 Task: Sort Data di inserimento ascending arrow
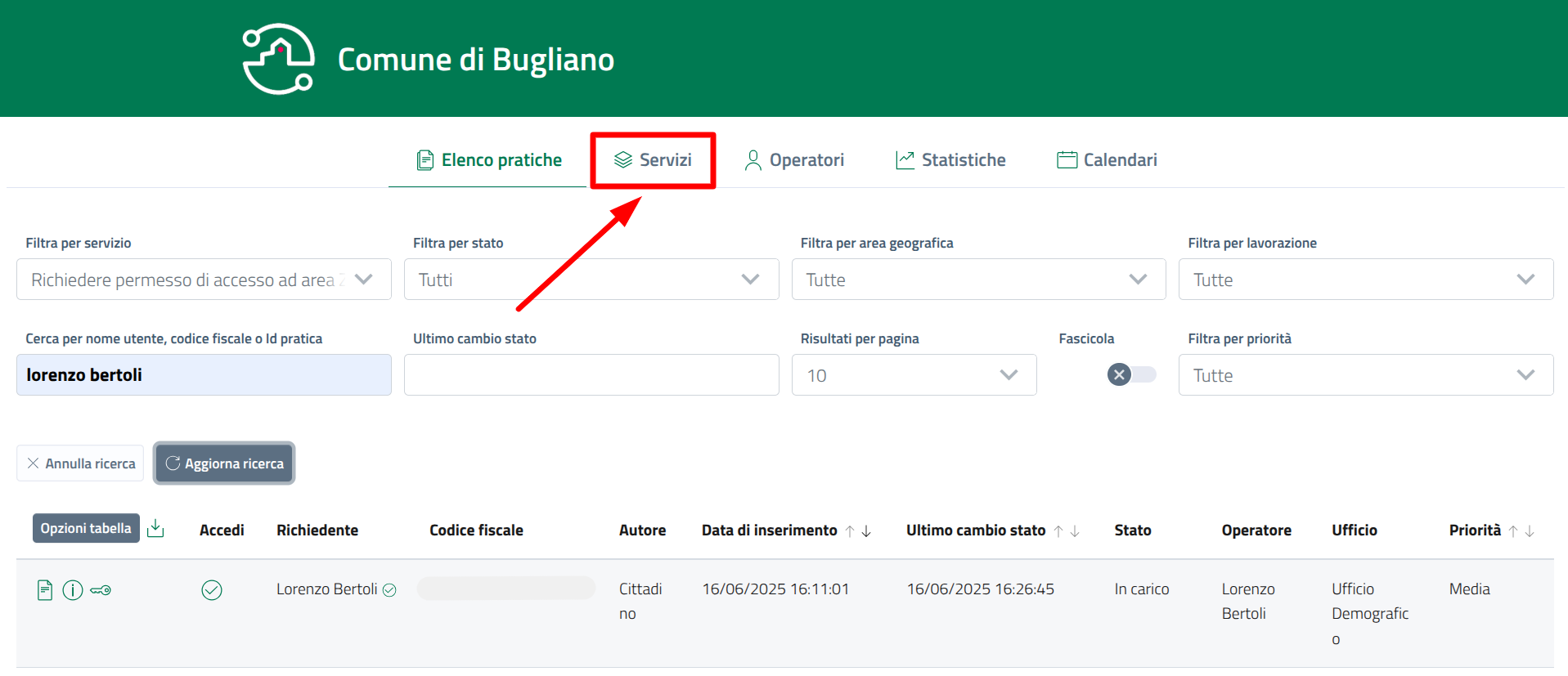click(x=850, y=531)
